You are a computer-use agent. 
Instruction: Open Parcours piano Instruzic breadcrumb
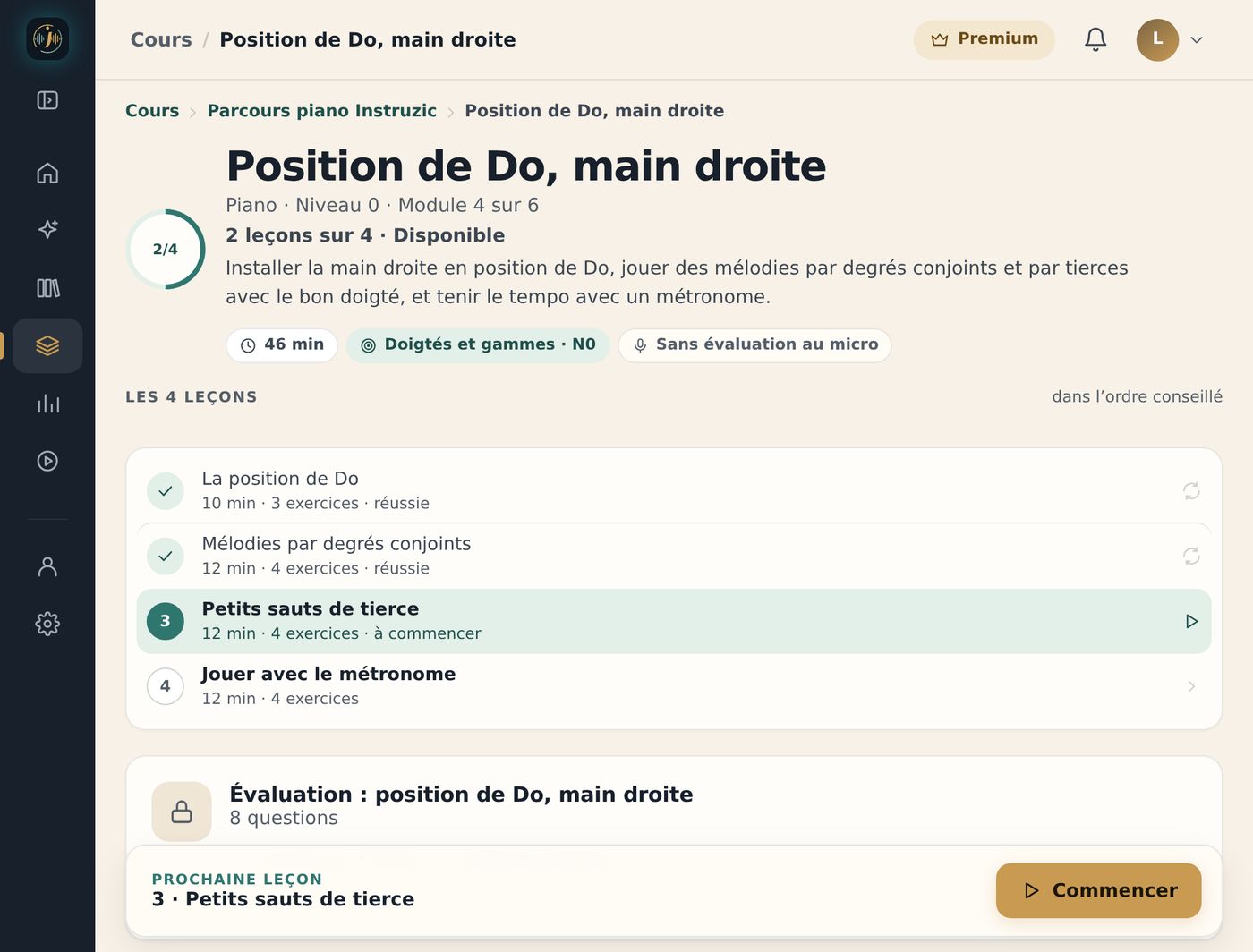(322, 111)
